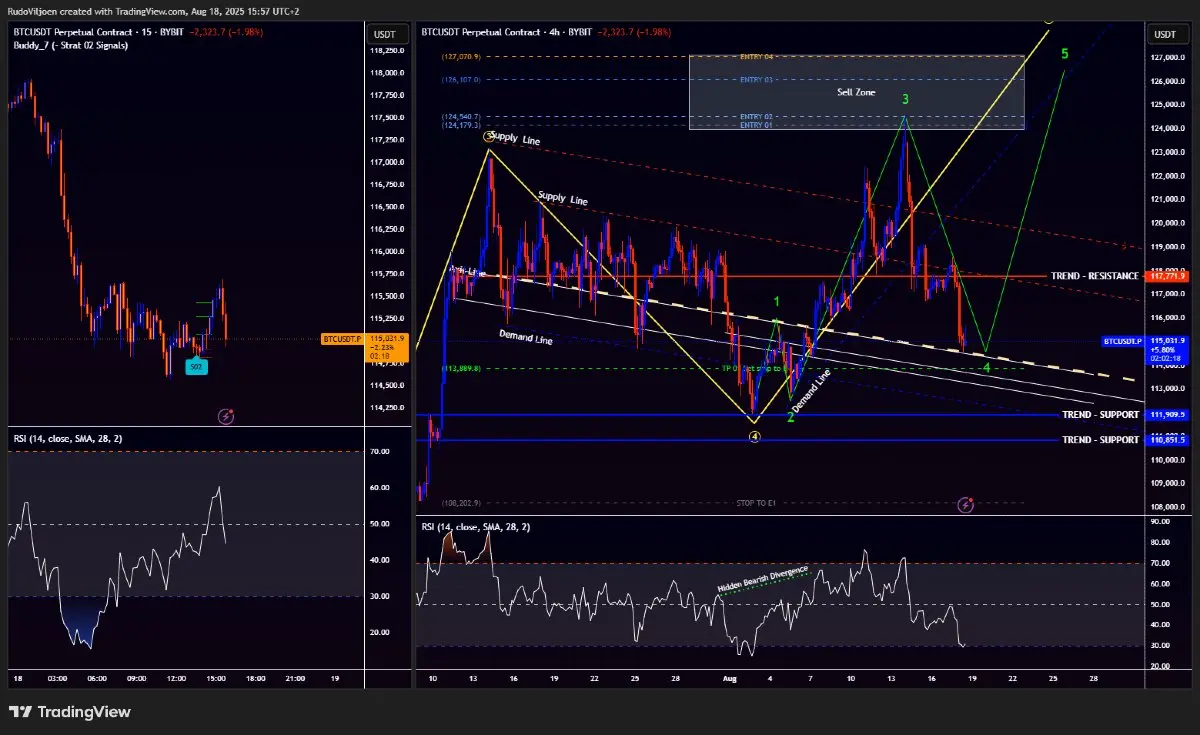Select the cyan S02 signal marker
Viewport: 1200px width, 735px height.
197,368
